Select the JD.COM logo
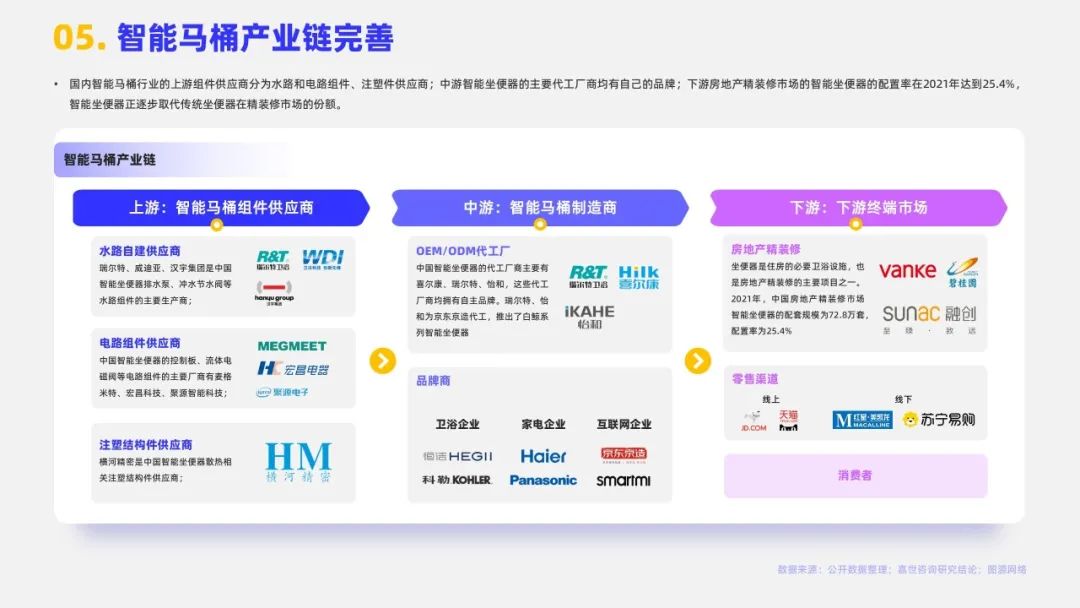This screenshot has height=608, width=1080. (754, 421)
